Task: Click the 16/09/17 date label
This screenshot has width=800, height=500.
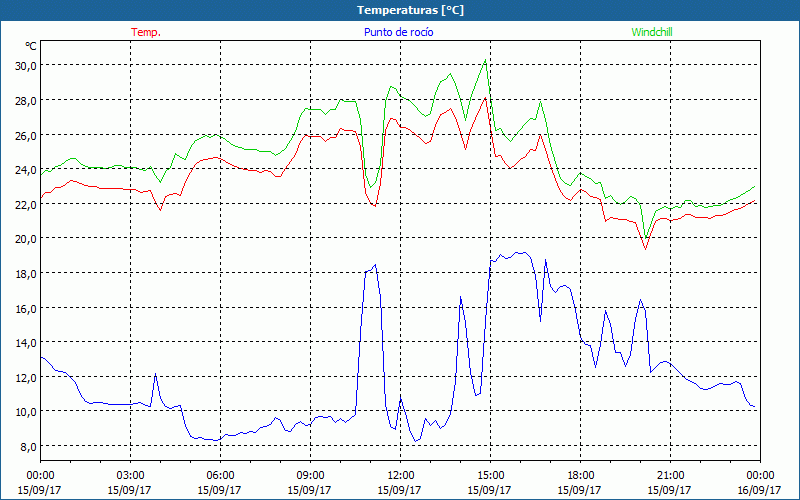Action: coord(759,490)
